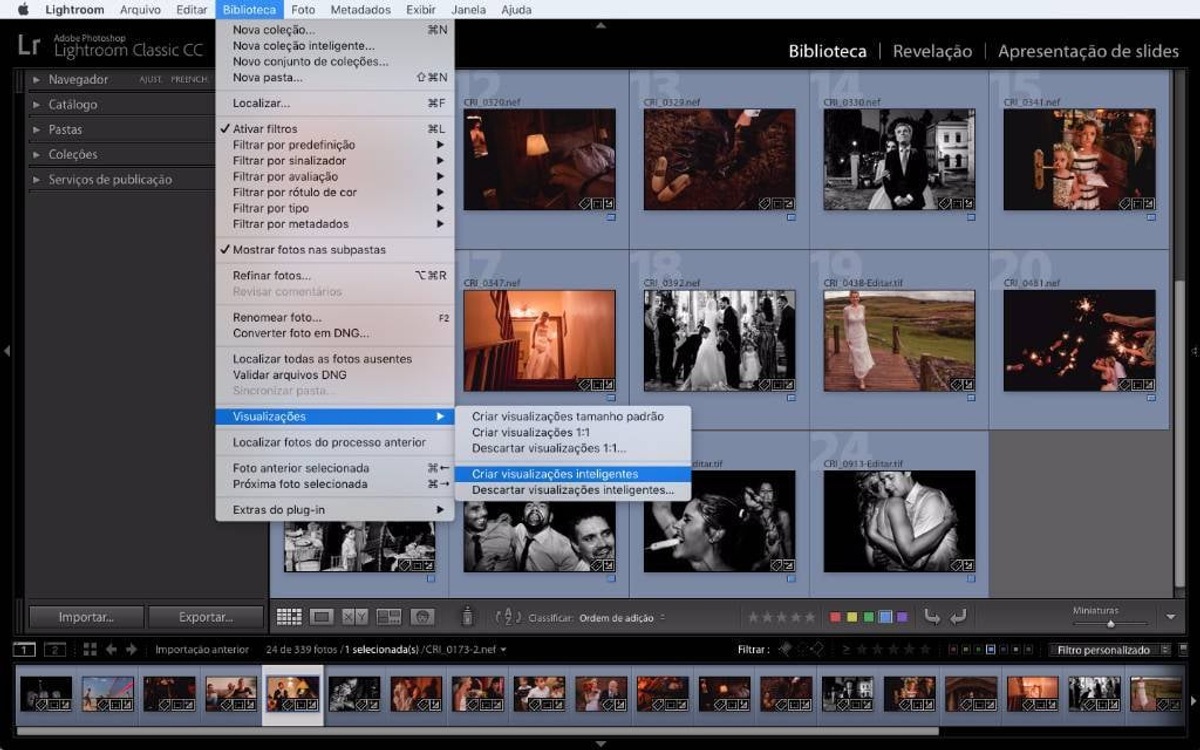
Task: Click the filmstrip horizontal scrollbar
Action: [x=478, y=731]
